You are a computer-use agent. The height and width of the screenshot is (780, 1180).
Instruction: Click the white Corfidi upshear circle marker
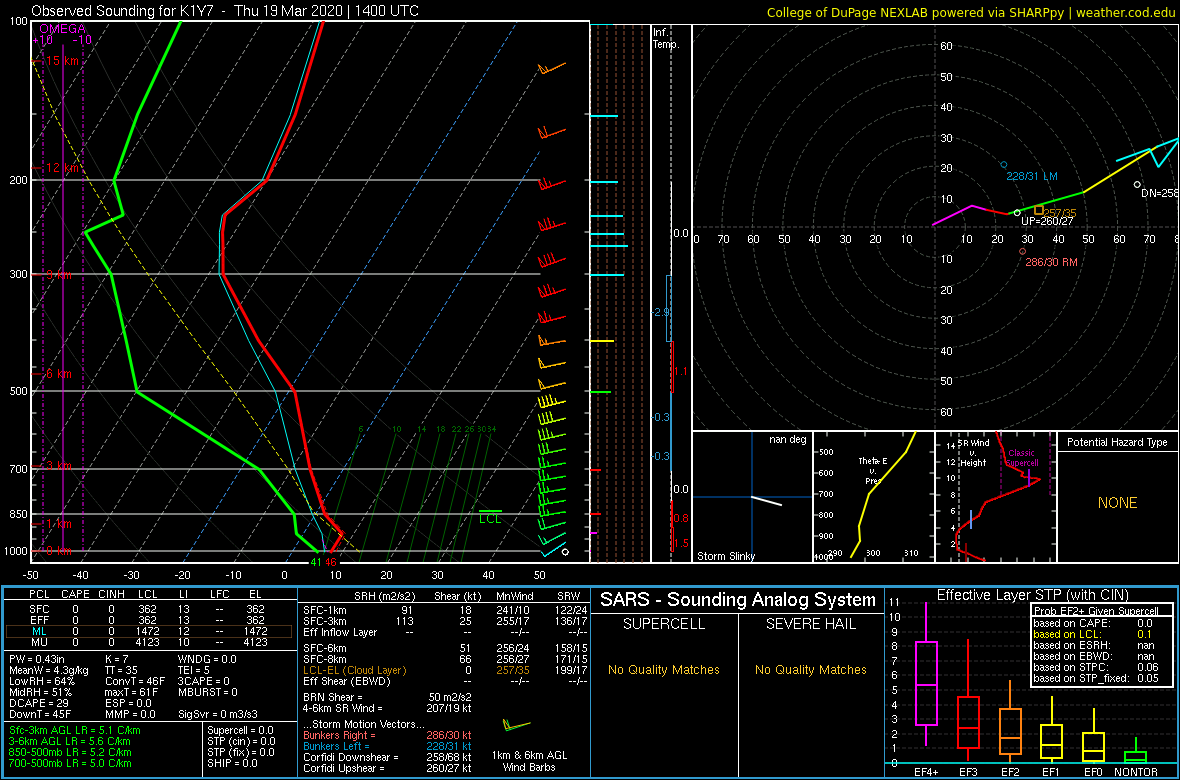point(1017,213)
